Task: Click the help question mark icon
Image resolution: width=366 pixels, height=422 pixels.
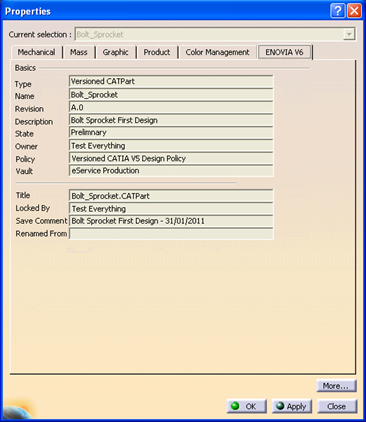Action: coord(338,11)
